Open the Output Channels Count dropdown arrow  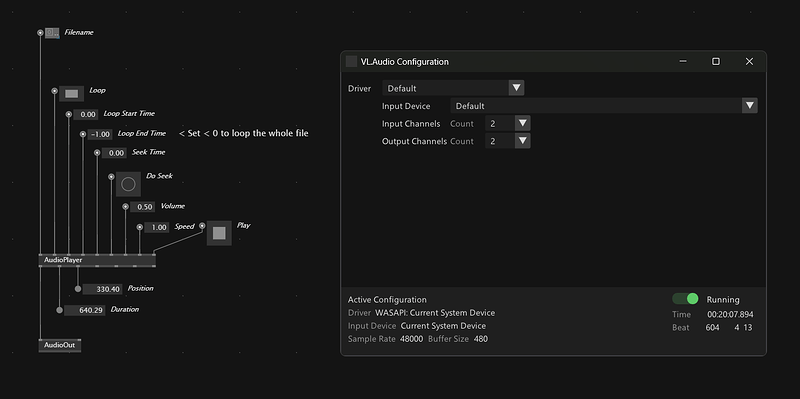[522, 141]
